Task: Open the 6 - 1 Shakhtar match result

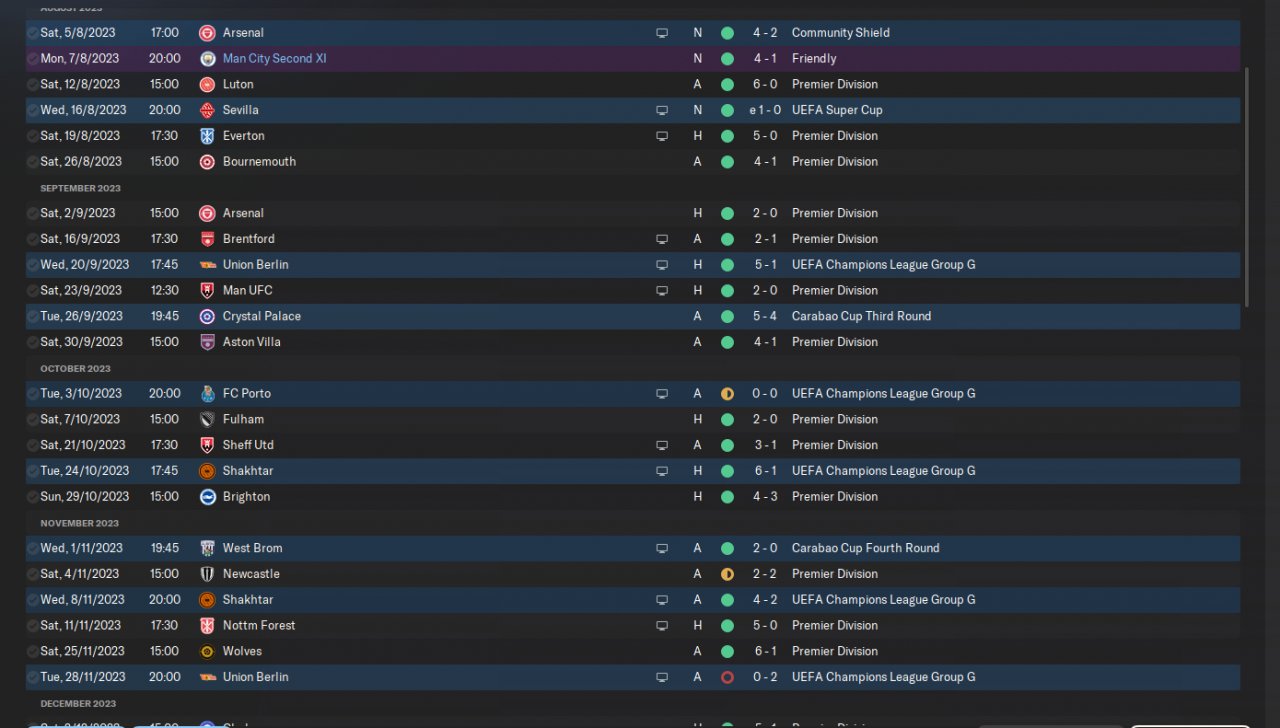Action: pos(765,471)
